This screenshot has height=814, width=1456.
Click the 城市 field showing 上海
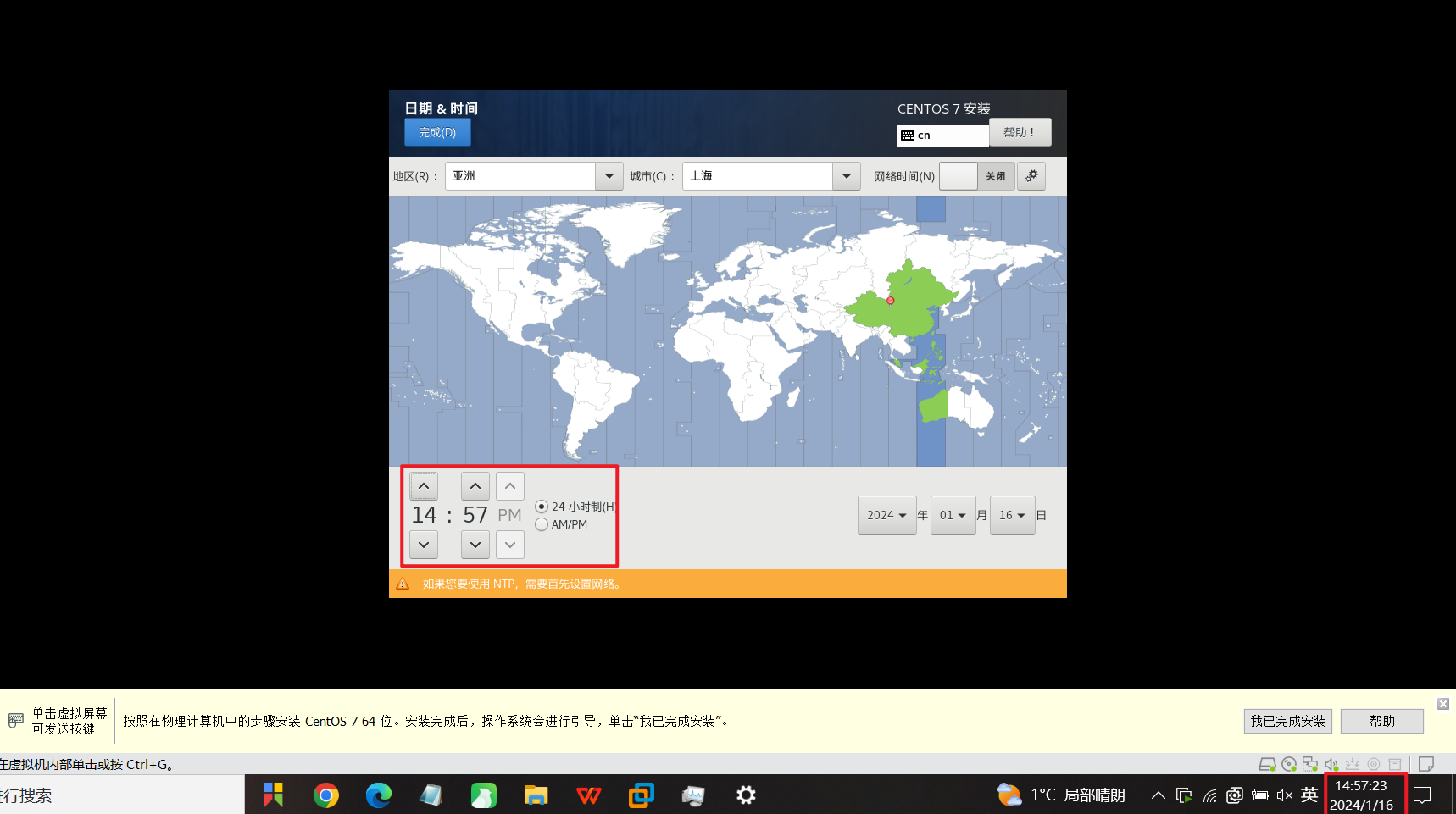click(758, 176)
